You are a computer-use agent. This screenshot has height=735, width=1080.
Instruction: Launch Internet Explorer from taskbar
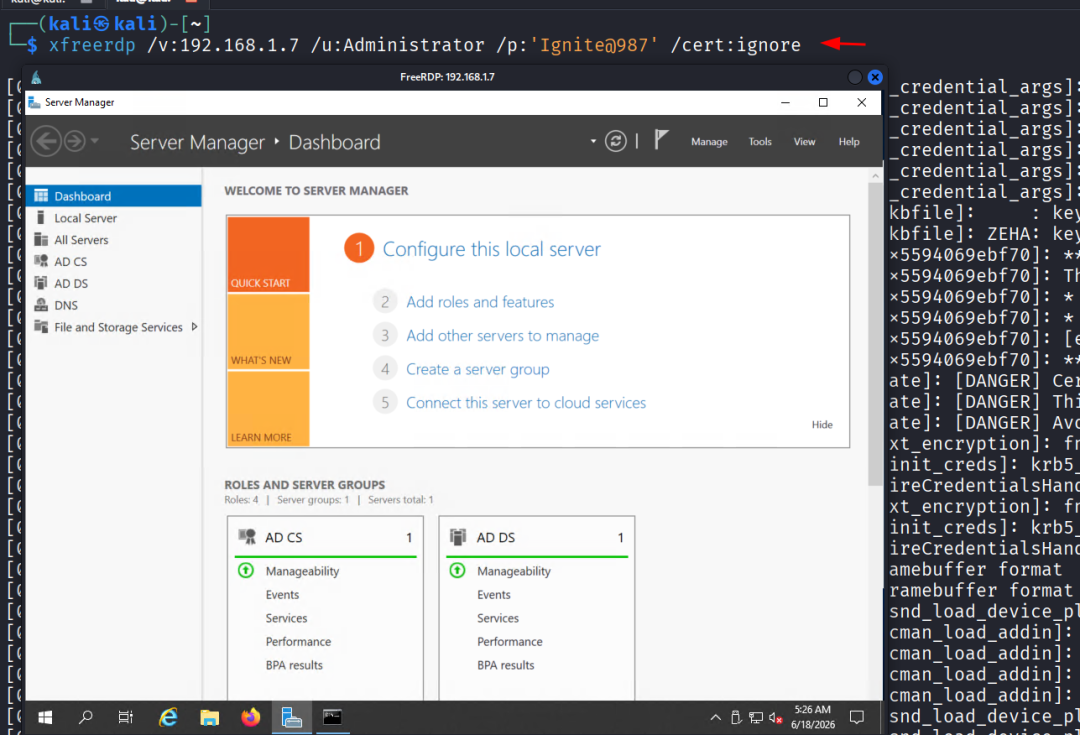coord(168,717)
